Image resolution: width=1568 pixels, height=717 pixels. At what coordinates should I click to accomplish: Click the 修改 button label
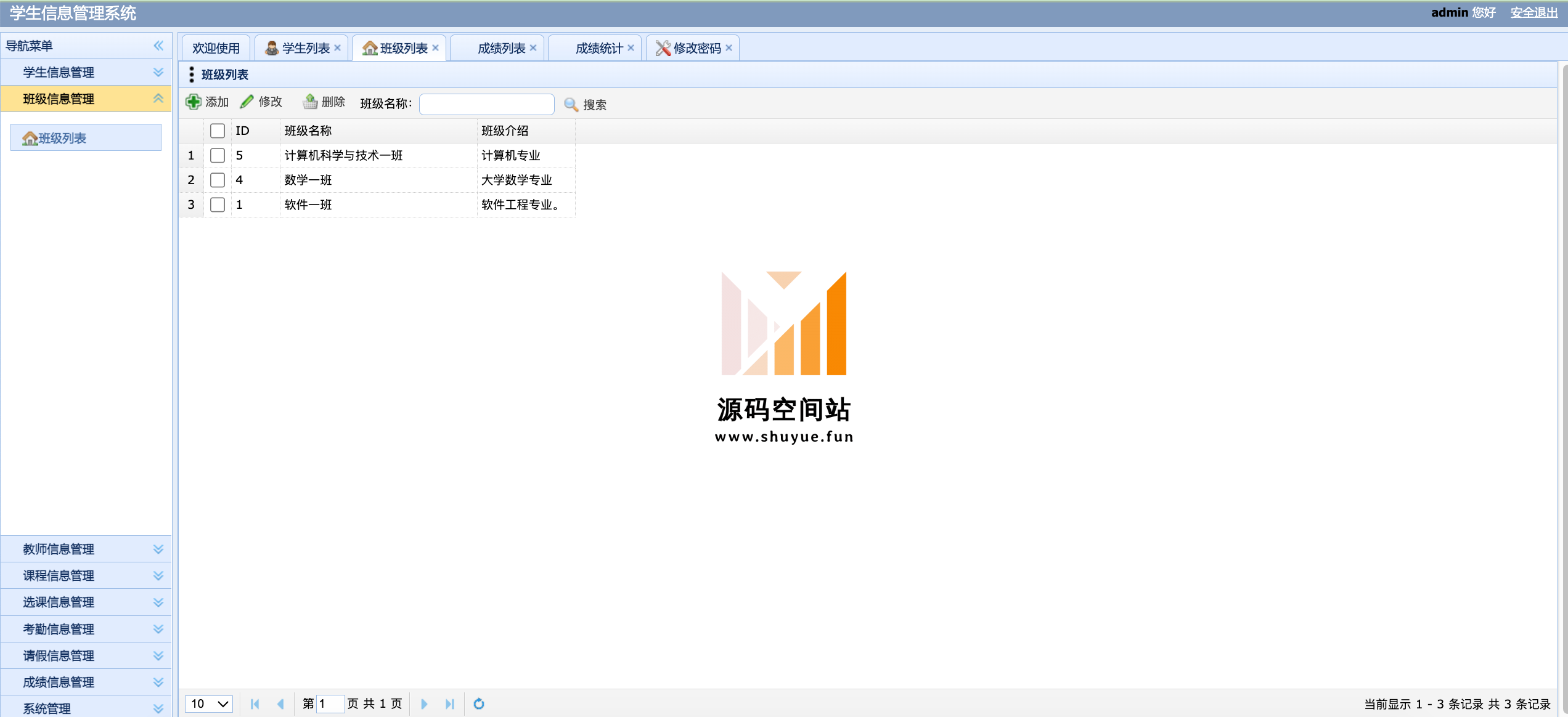[271, 102]
